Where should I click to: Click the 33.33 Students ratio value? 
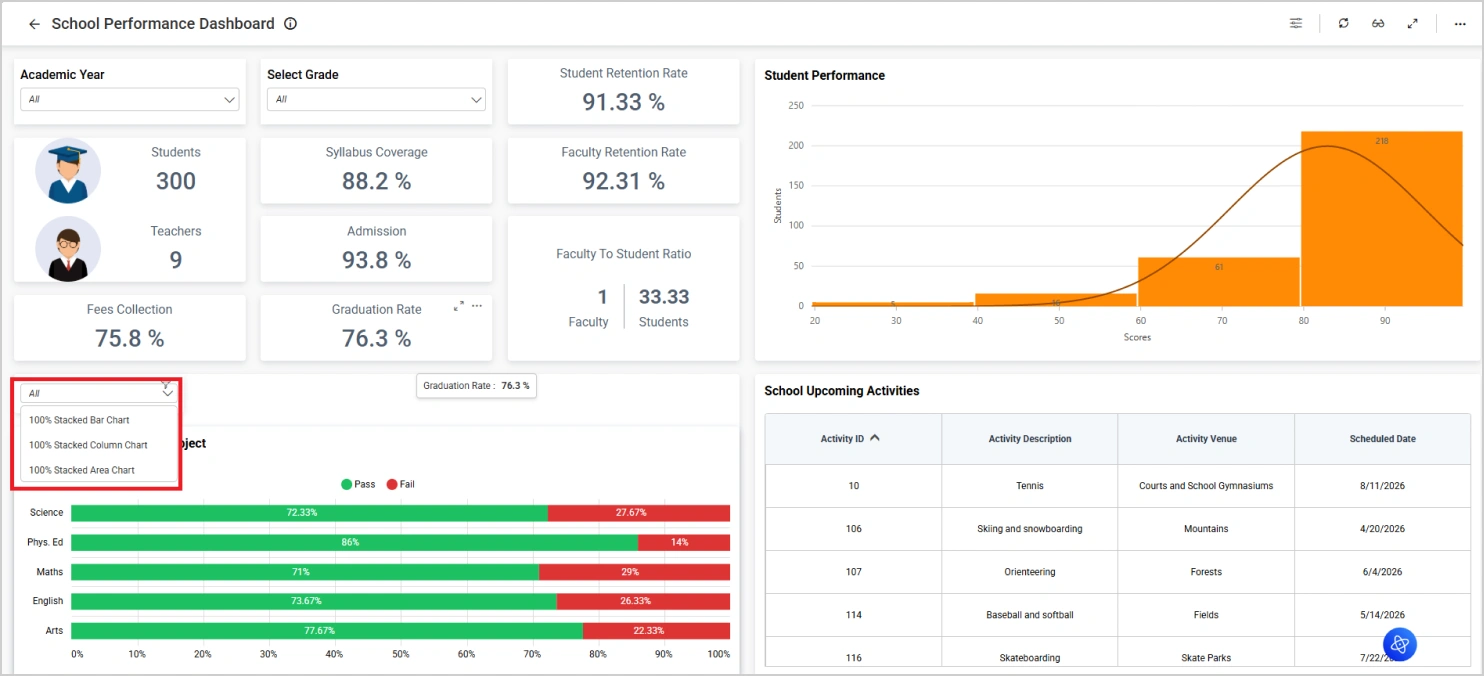click(664, 297)
